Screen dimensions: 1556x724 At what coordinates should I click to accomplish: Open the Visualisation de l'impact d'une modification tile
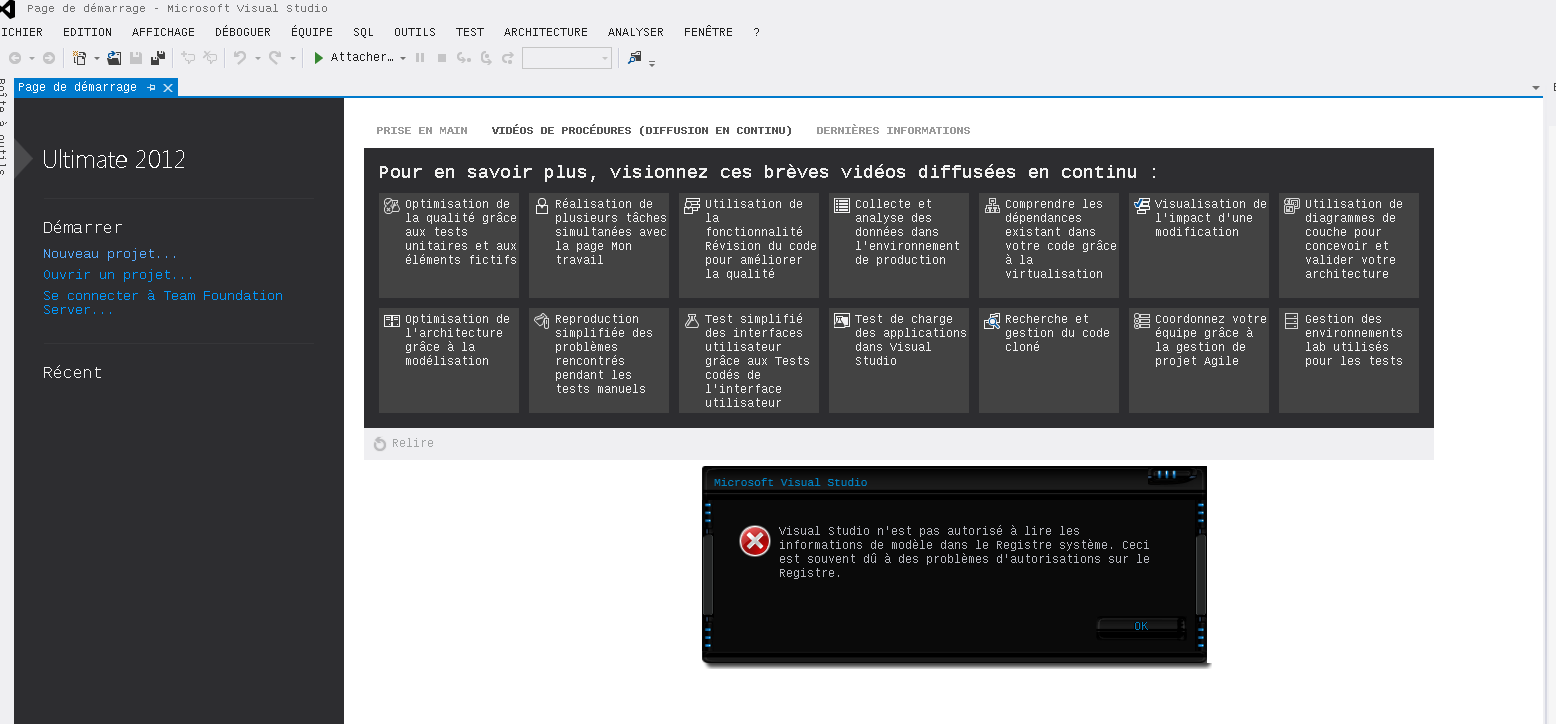(x=1199, y=245)
